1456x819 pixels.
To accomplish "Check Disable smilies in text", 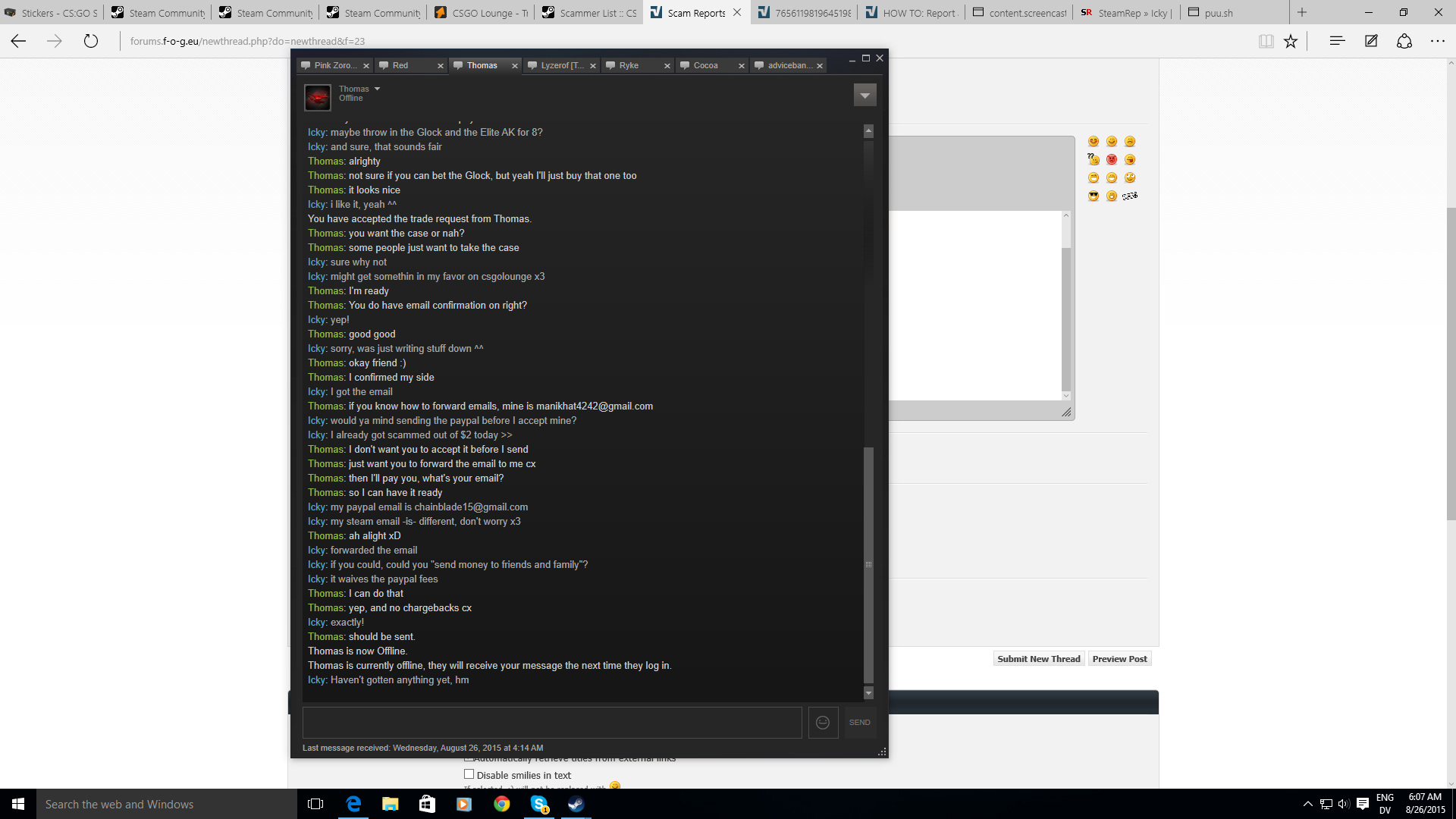I will pos(469,774).
